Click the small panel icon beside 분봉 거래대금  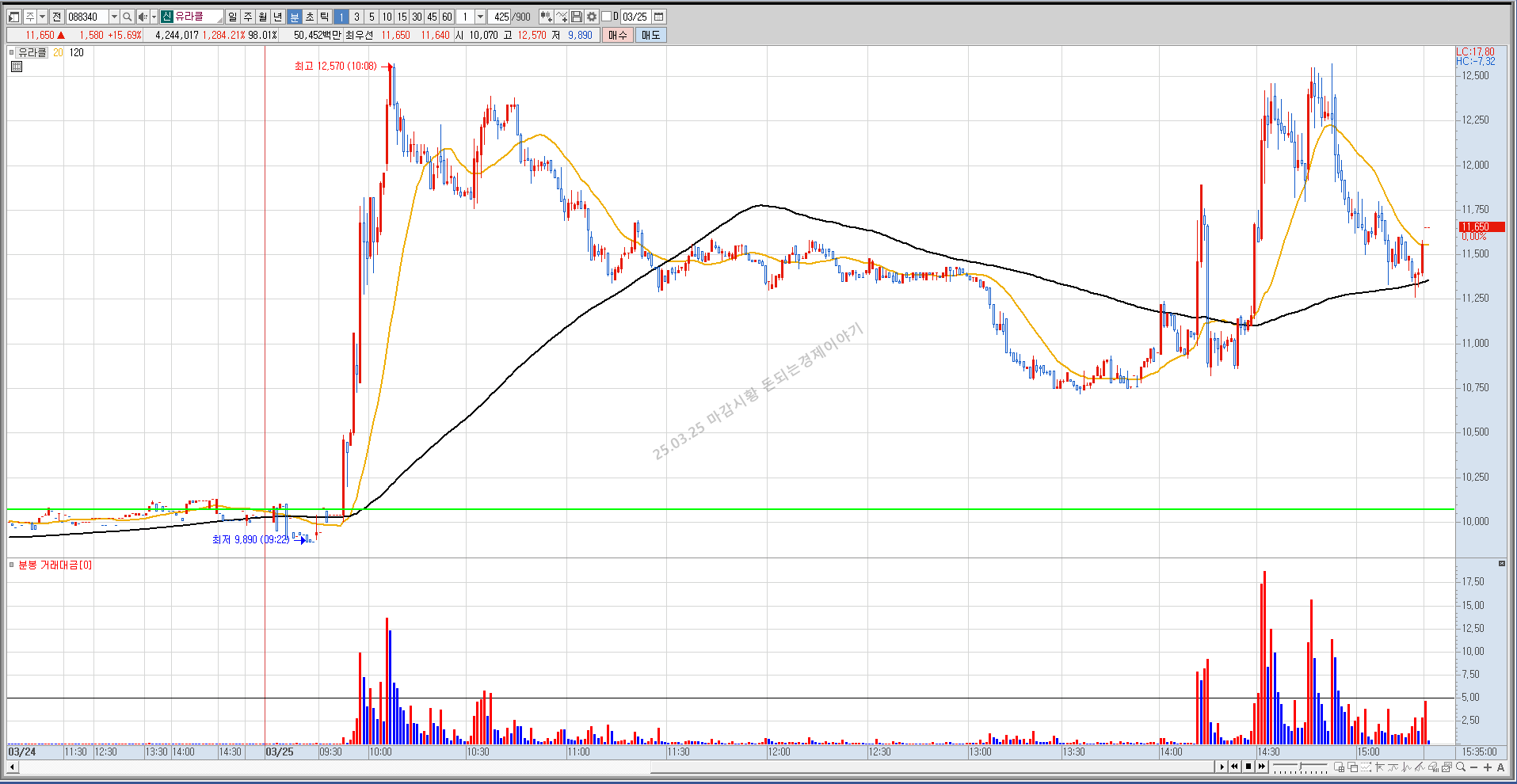click(x=11, y=565)
